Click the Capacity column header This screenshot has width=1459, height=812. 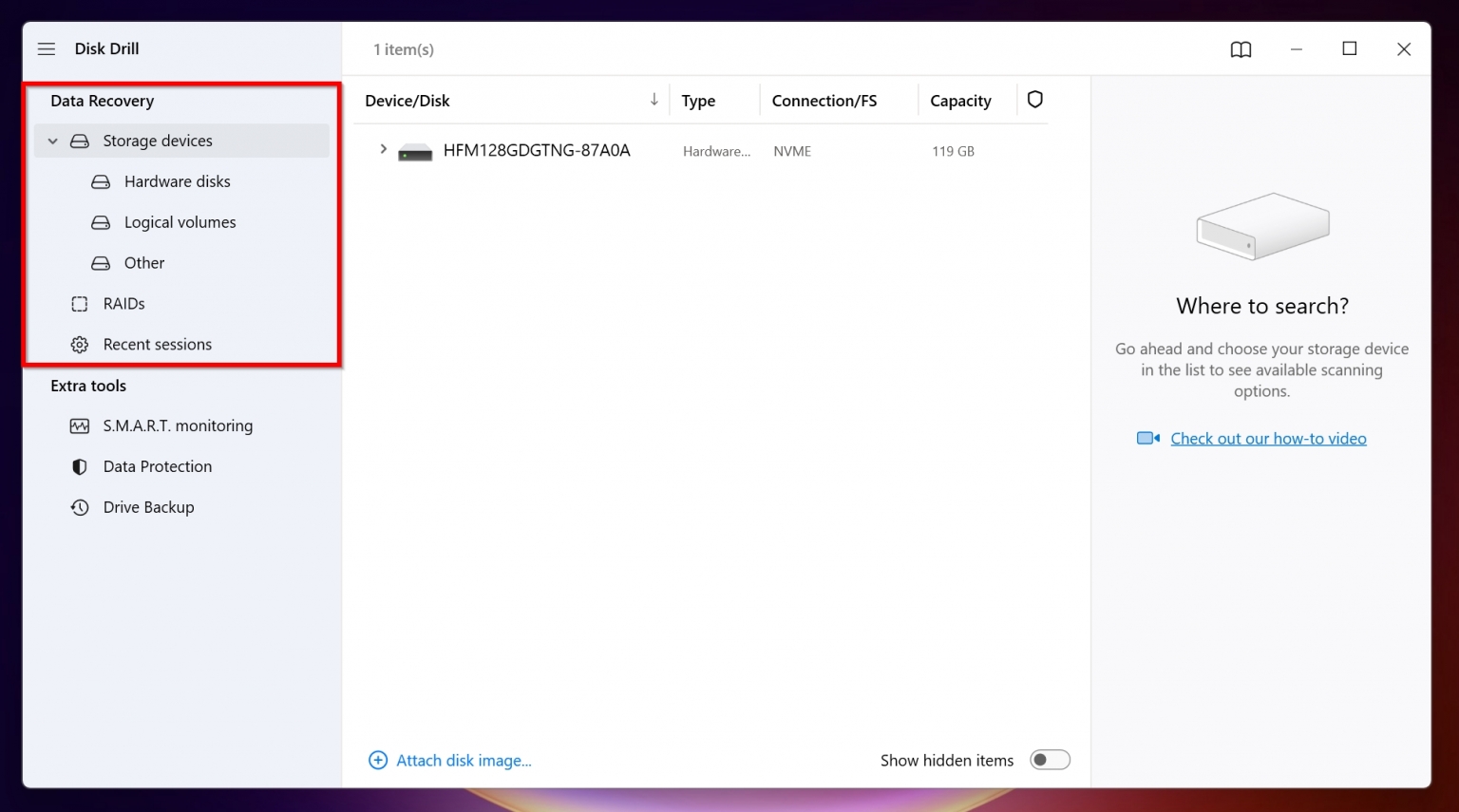coord(961,100)
